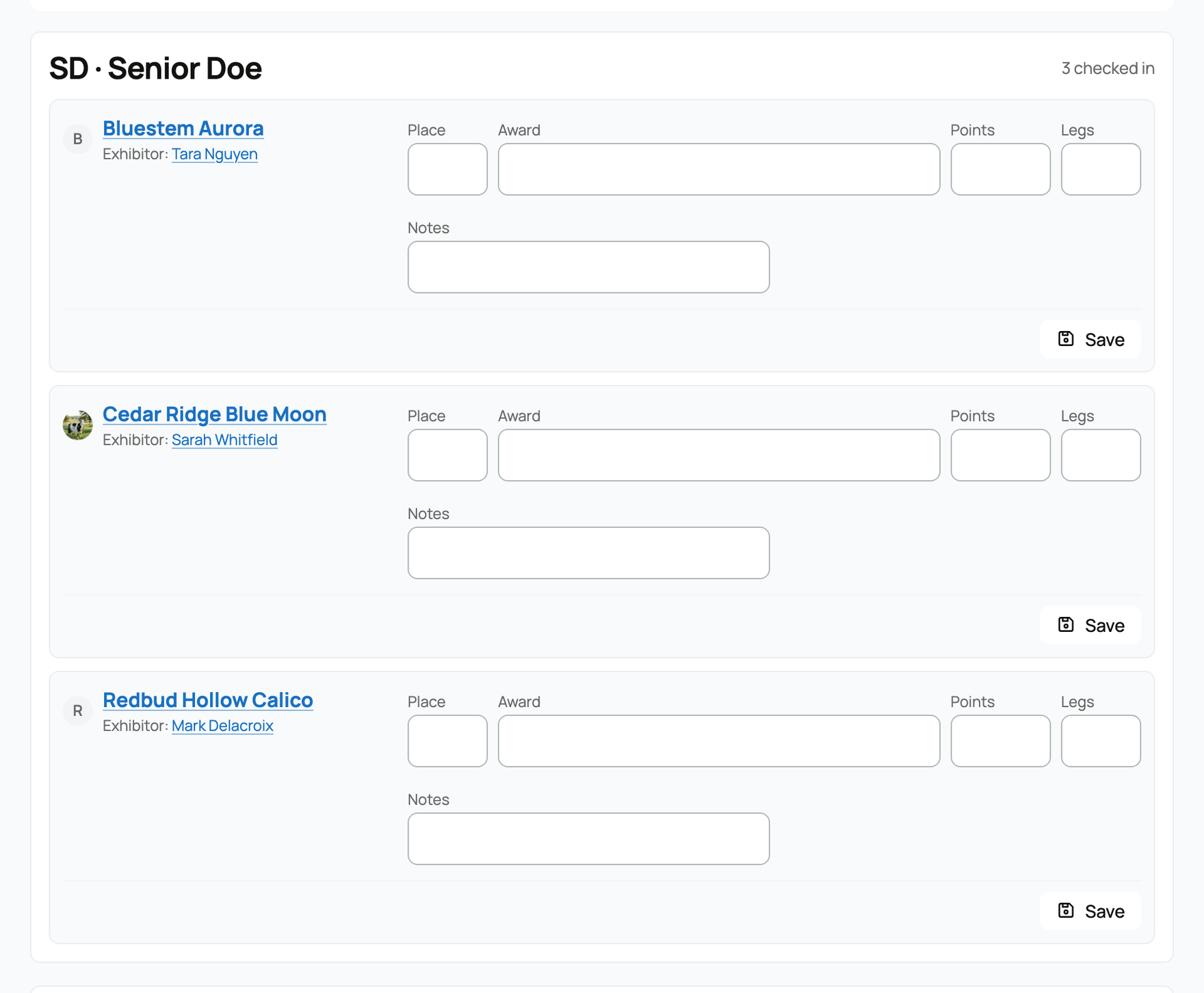Focus the Place field for Bluestem Aurora
The image size is (1204, 993).
[447, 169]
